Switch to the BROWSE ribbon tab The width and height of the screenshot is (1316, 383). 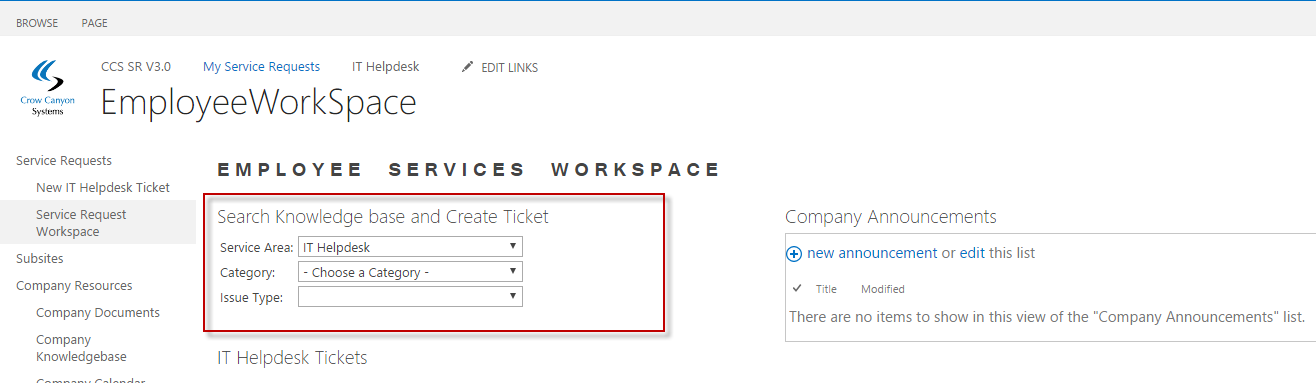pyautogui.click(x=37, y=23)
